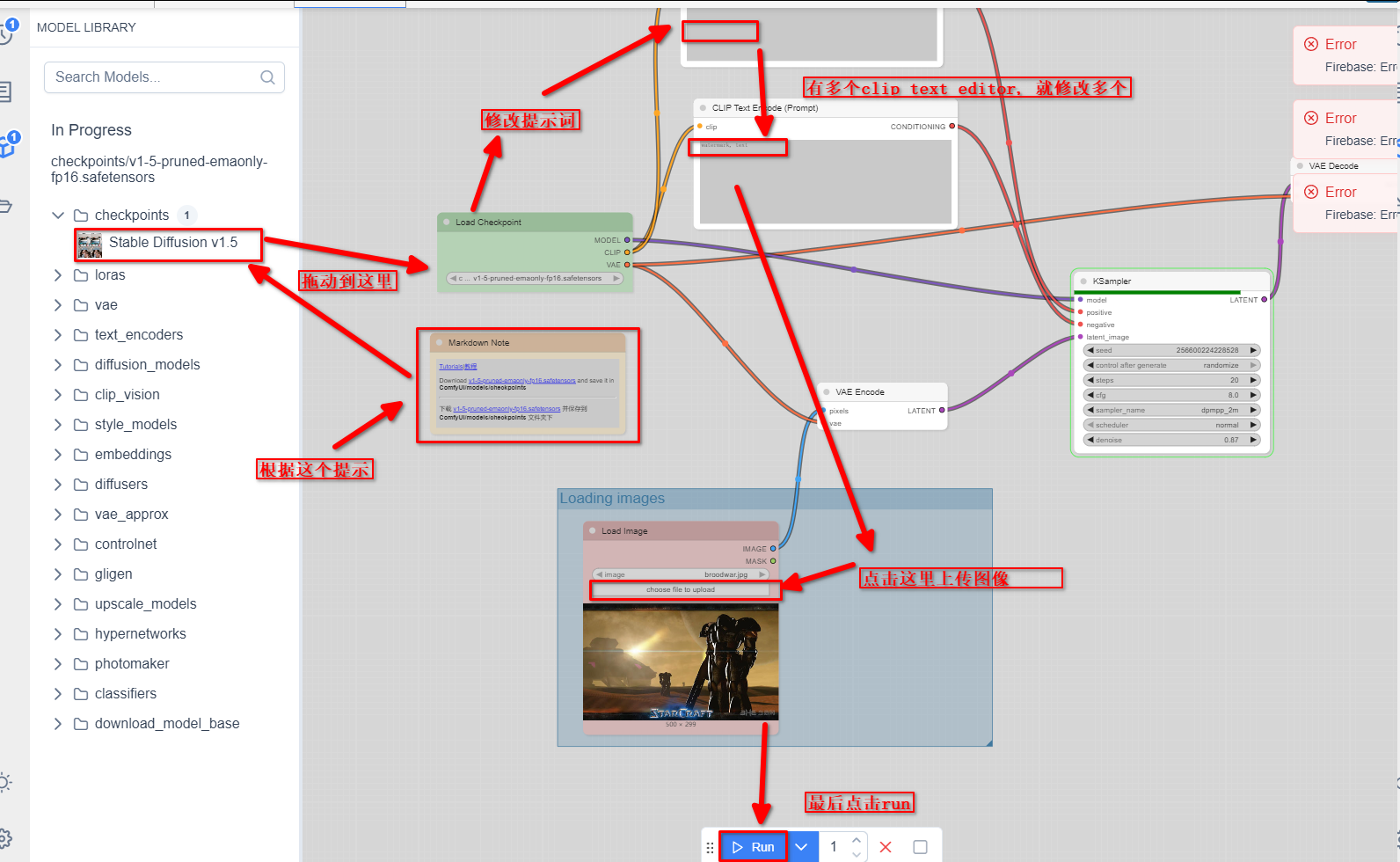Open the Run options dropdown arrow
This screenshot has width=1400, height=862.
point(801,847)
